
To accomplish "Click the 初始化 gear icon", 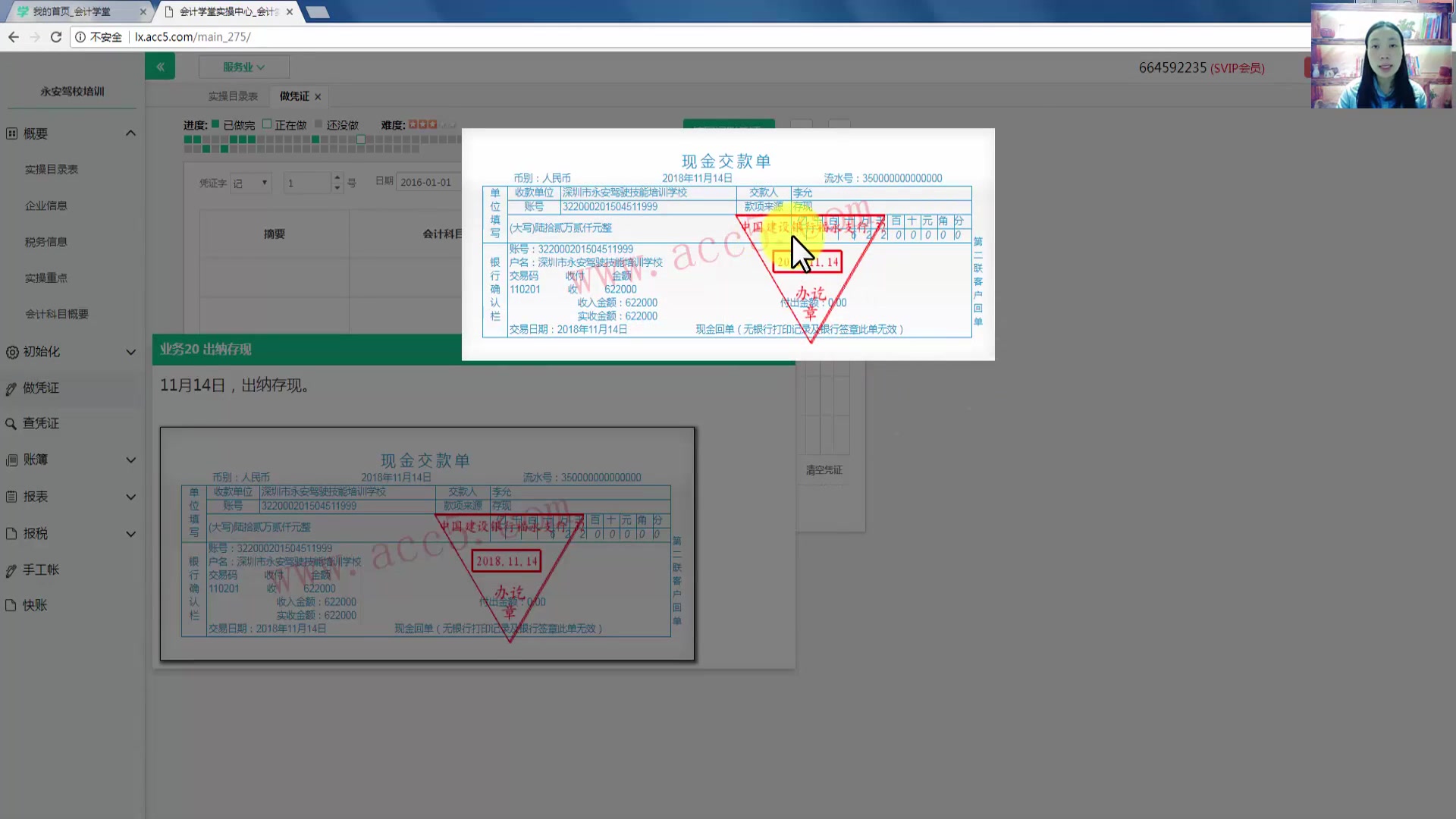I will 11,352.
